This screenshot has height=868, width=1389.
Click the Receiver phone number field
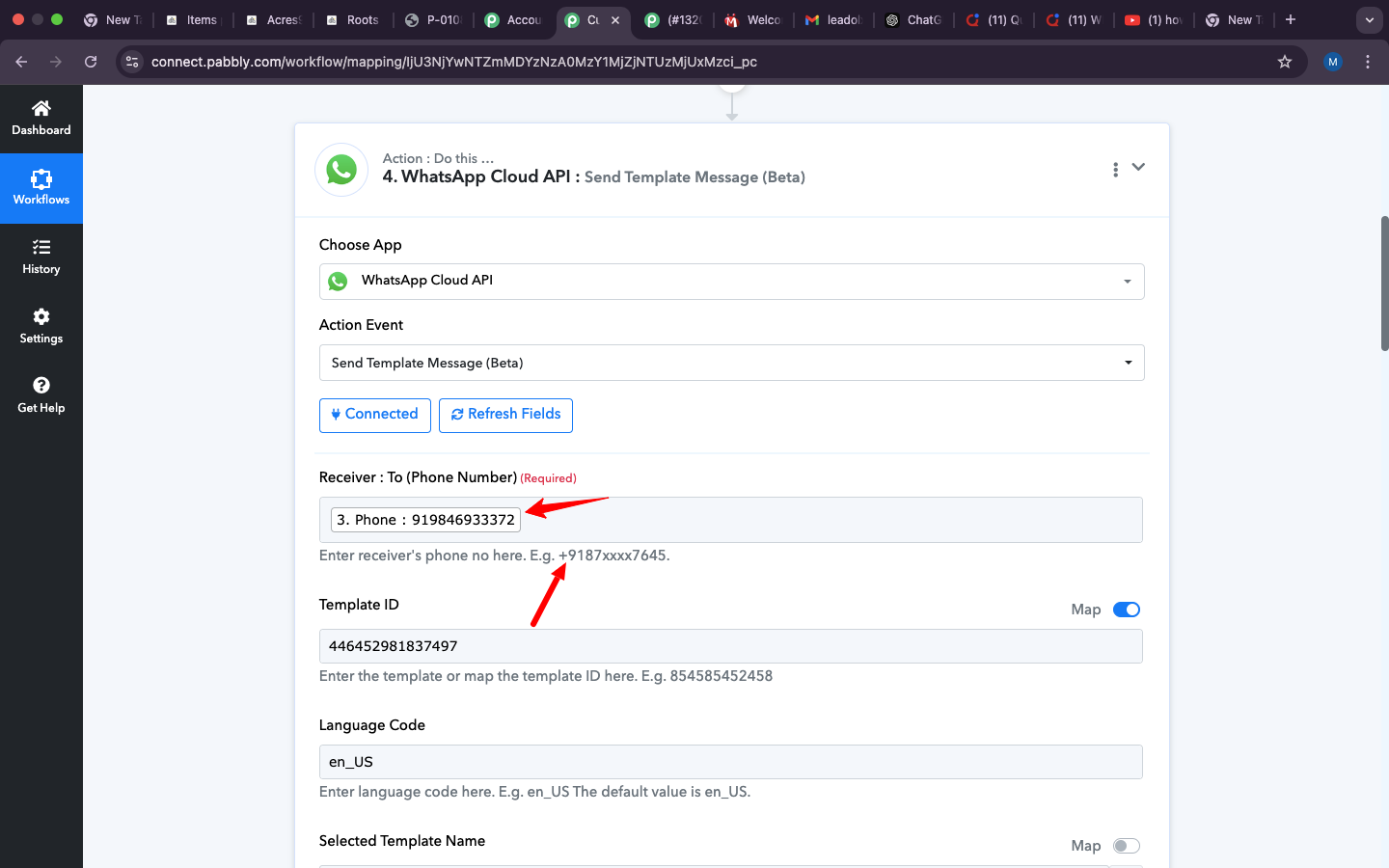pyautogui.click(x=731, y=520)
